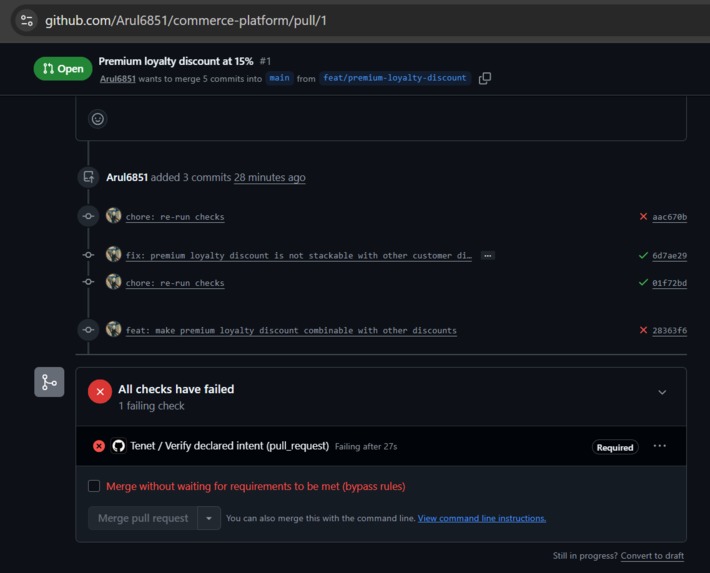Open commit hash 01f72bd

click(669, 283)
